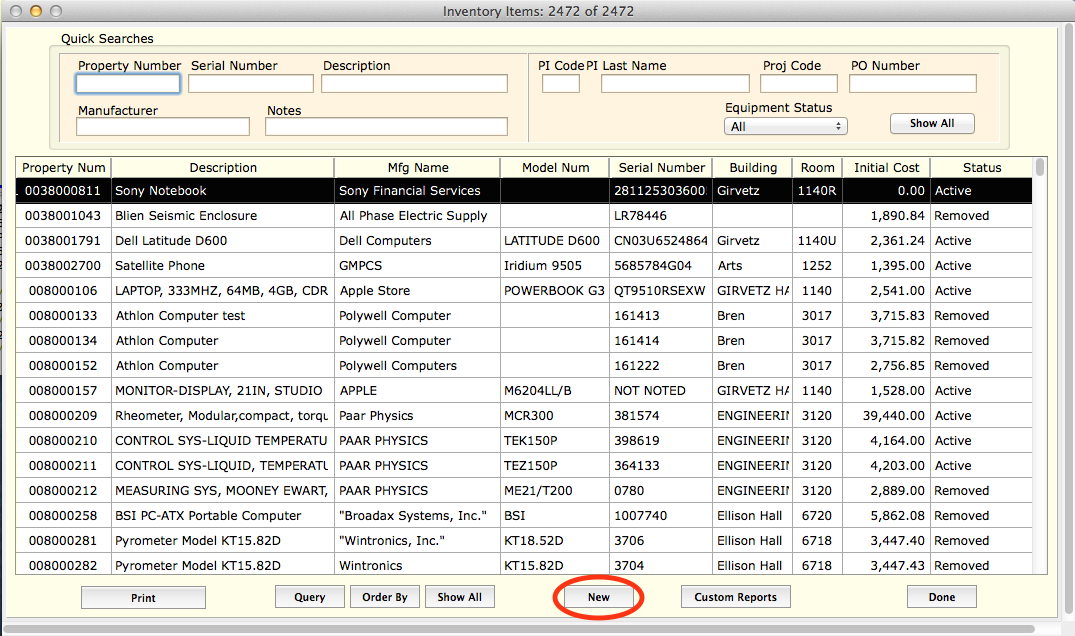
Task: Click the New button
Action: pos(598,597)
